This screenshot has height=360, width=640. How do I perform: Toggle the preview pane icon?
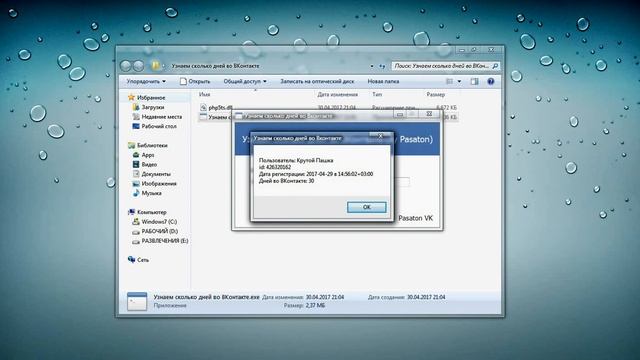click(474, 81)
